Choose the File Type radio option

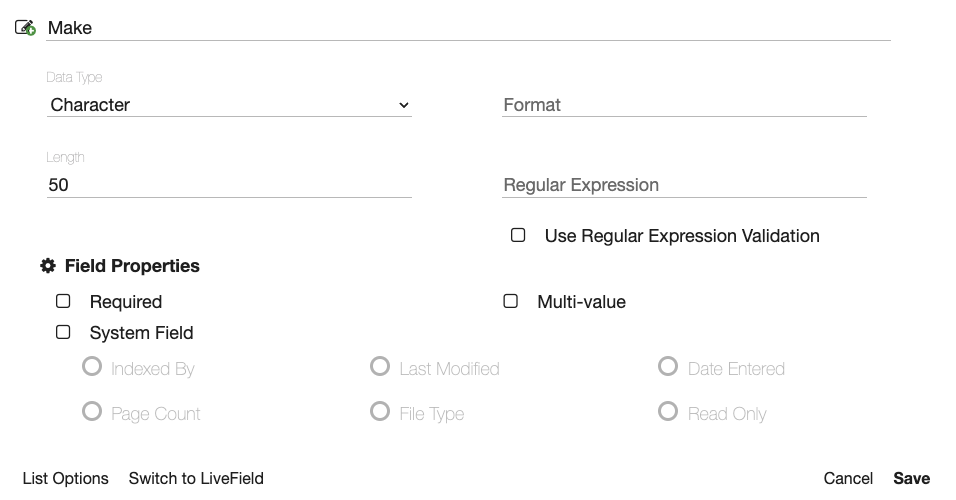point(380,412)
